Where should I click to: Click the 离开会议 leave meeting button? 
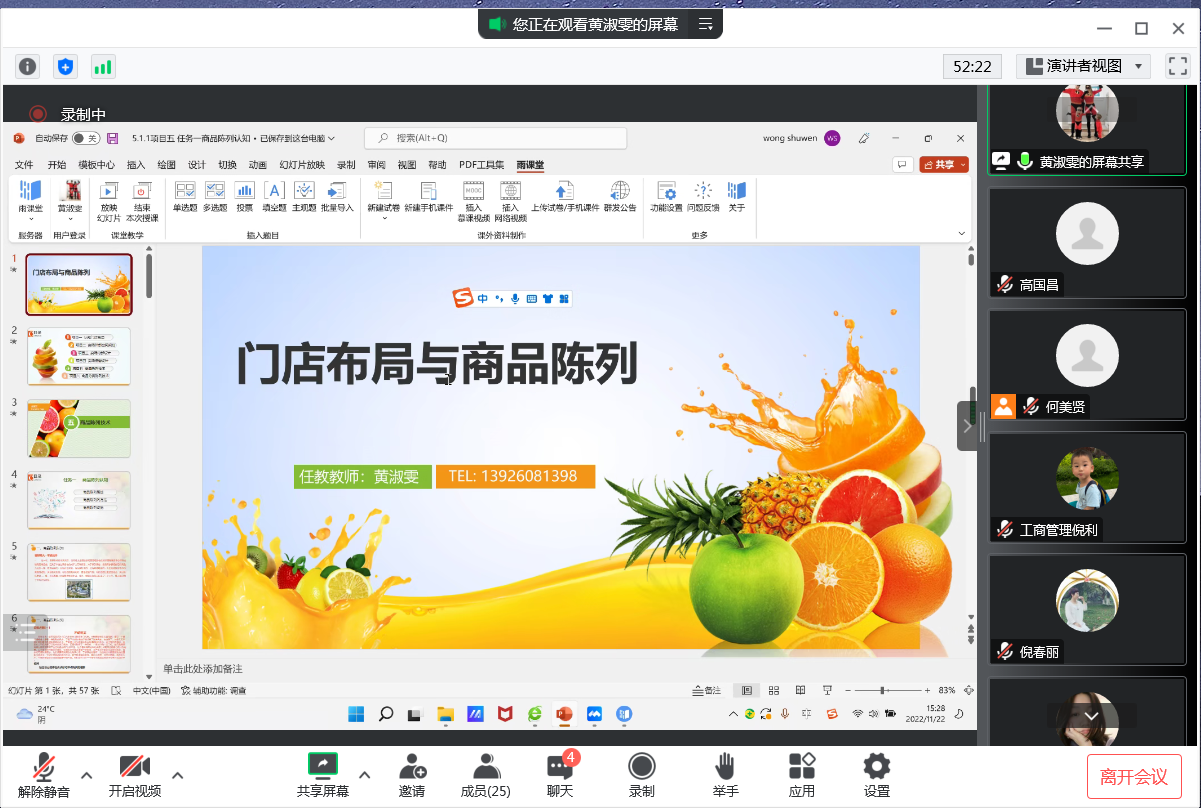coord(1134,776)
